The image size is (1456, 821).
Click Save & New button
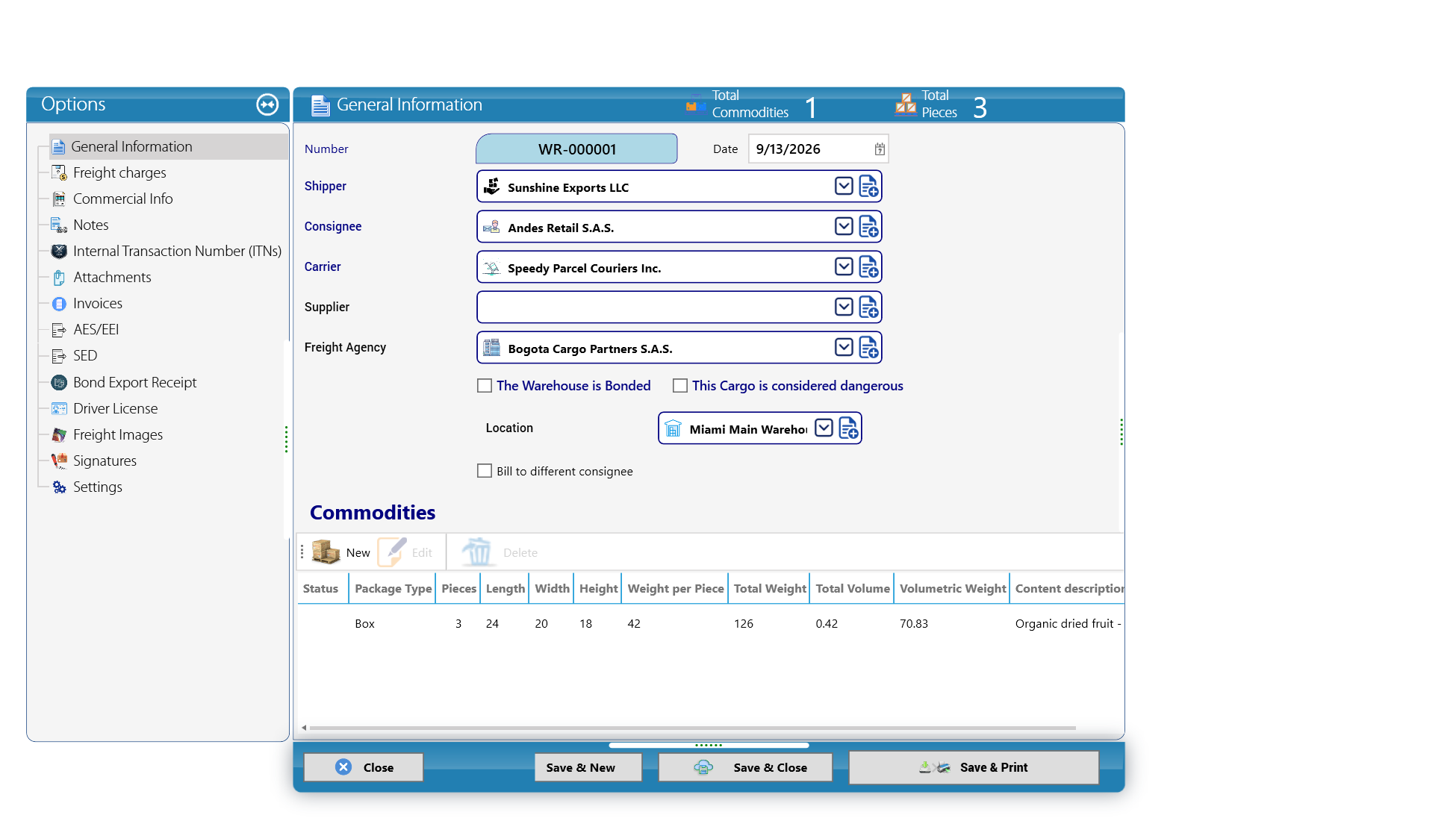coord(588,767)
